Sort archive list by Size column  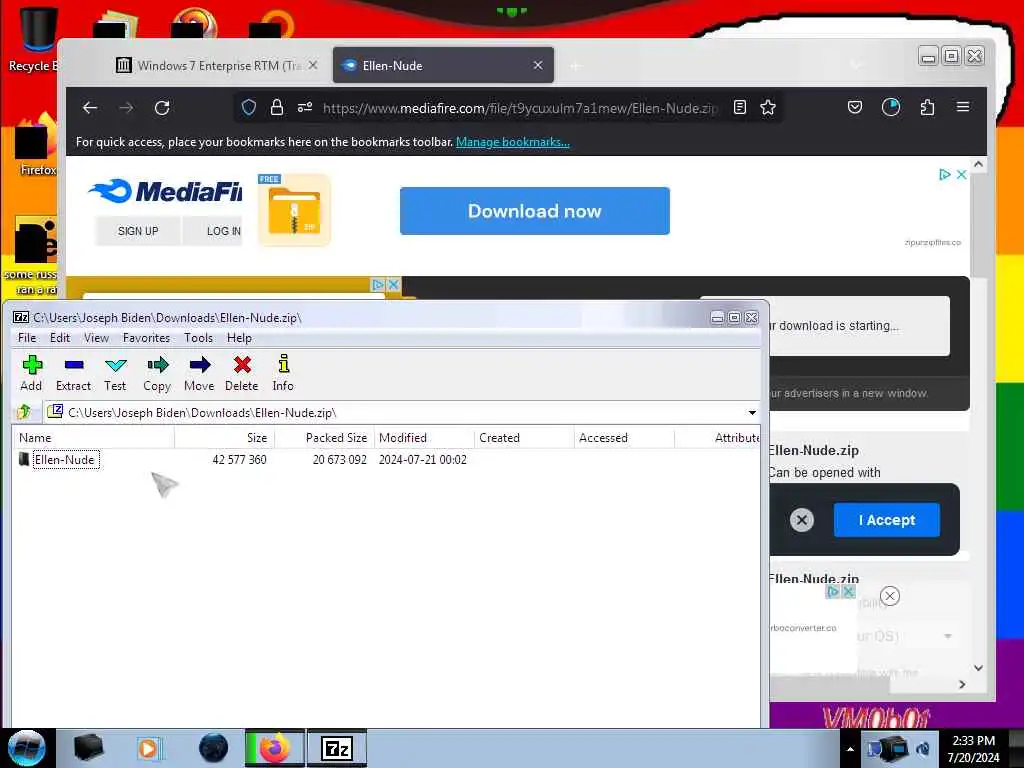click(x=225, y=438)
